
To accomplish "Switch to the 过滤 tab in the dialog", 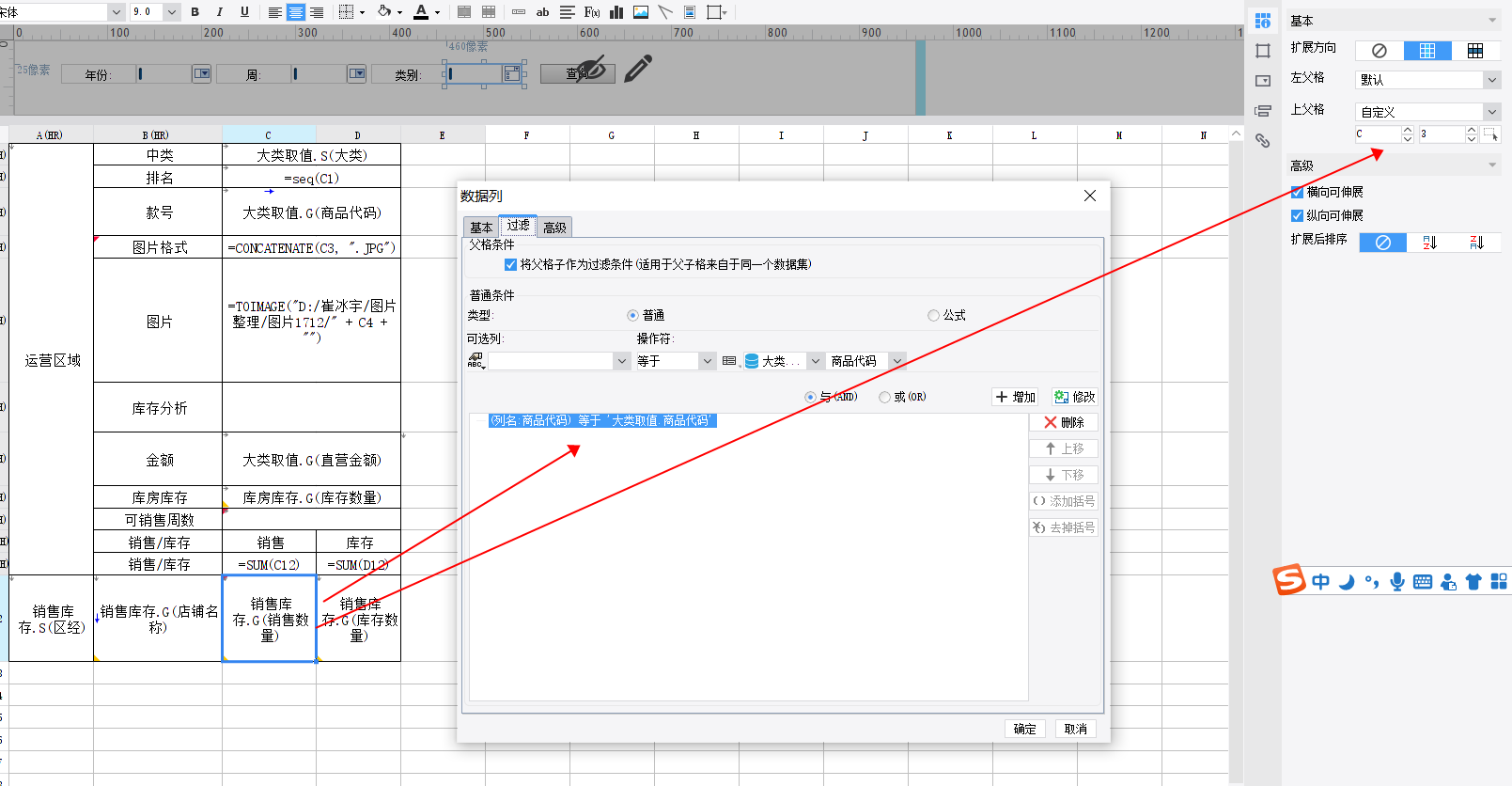I will 519,226.
